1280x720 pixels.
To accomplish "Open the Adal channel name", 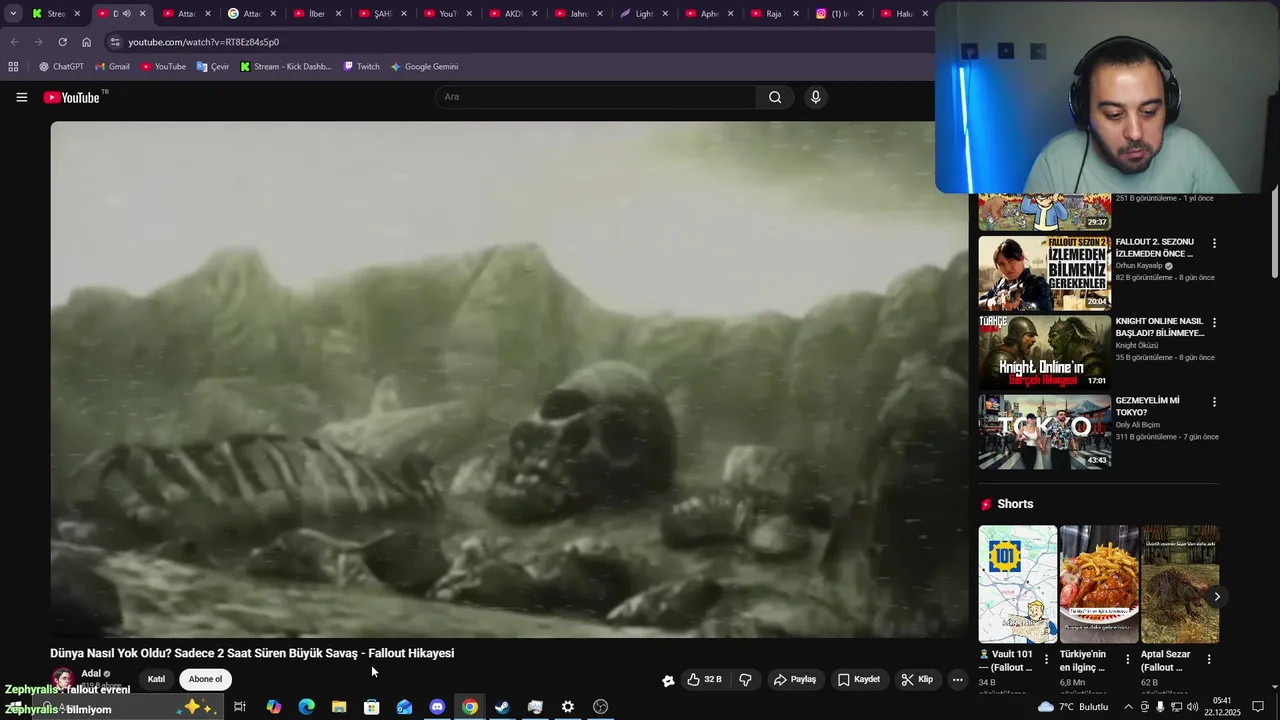I will 91,673.
